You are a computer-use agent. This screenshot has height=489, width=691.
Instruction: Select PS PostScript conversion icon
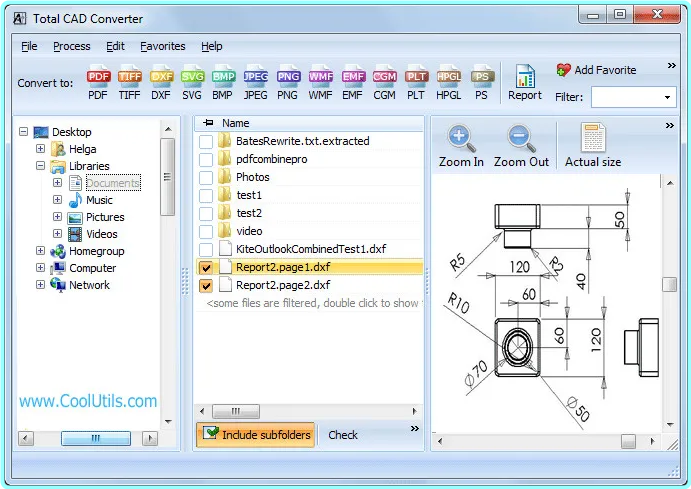(482, 84)
